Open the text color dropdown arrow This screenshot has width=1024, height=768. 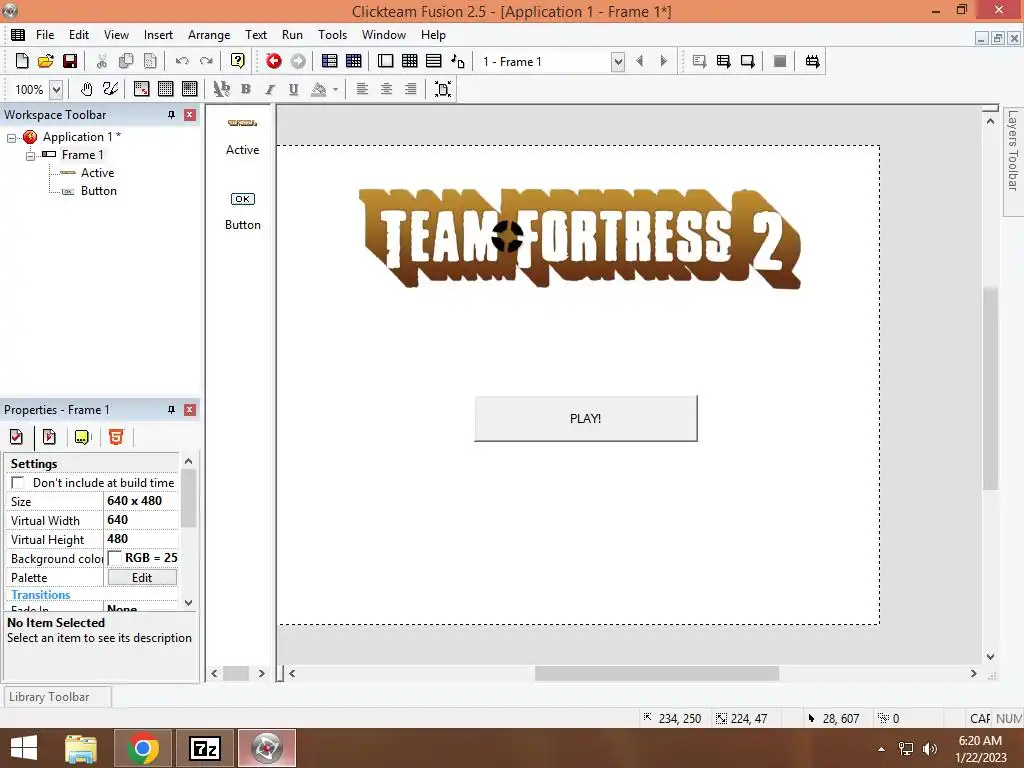[336, 89]
